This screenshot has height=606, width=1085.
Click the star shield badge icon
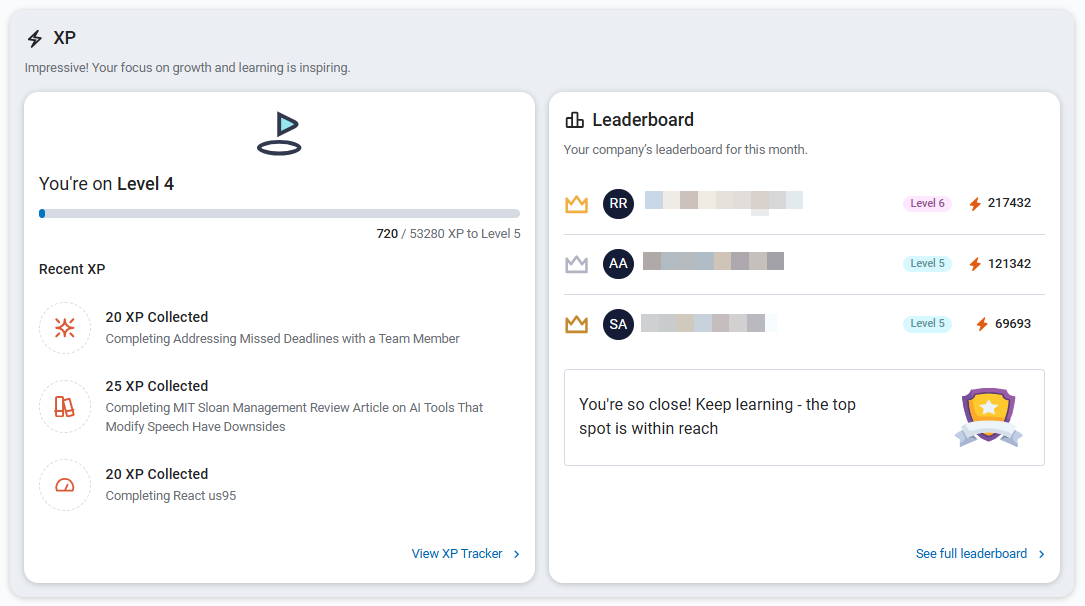pyautogui.click(x=987, y=416)
